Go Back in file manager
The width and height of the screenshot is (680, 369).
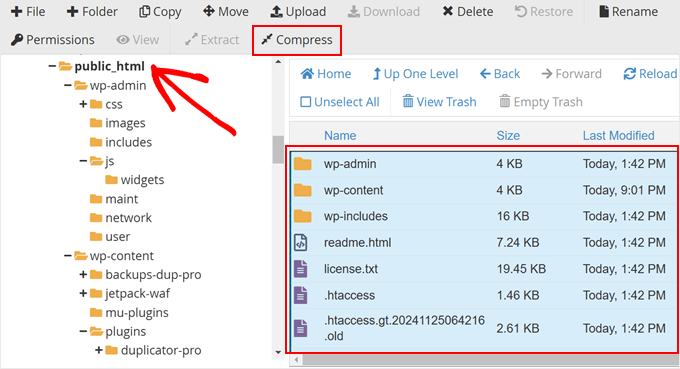coord(500,74)
